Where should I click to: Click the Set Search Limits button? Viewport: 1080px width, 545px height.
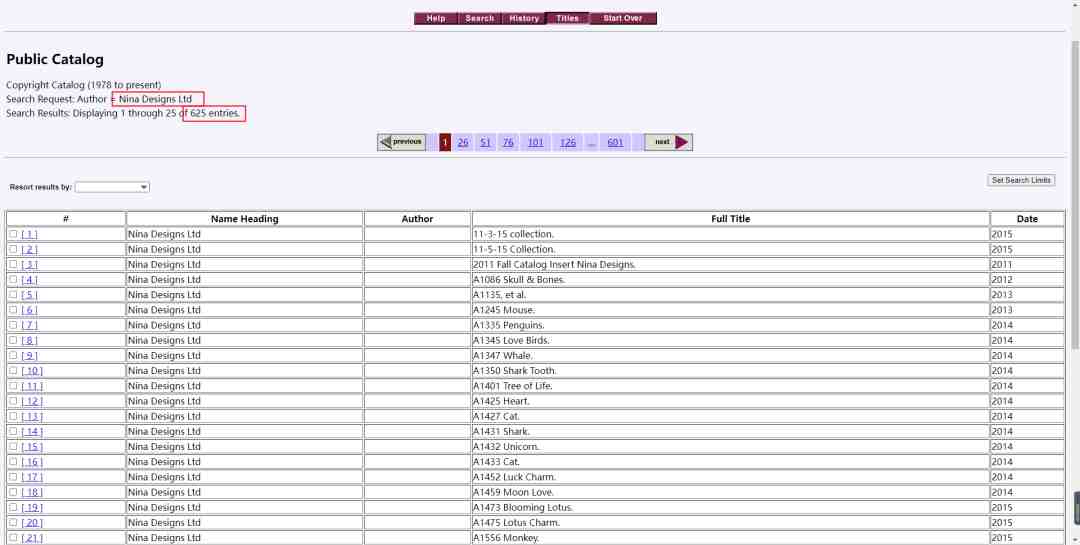pyautogui.click(x=1021, y=181)
